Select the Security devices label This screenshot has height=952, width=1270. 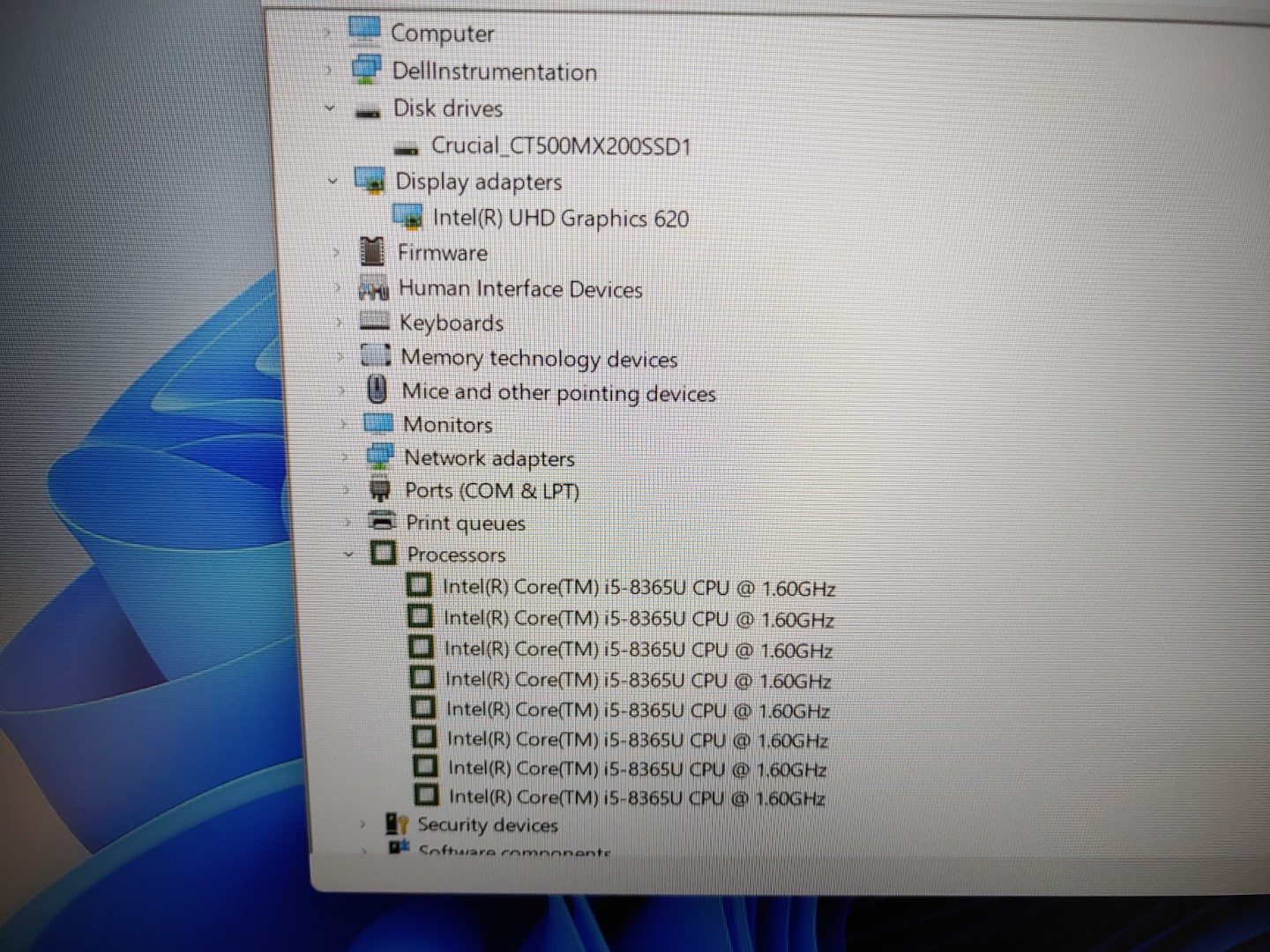(488, 825)
